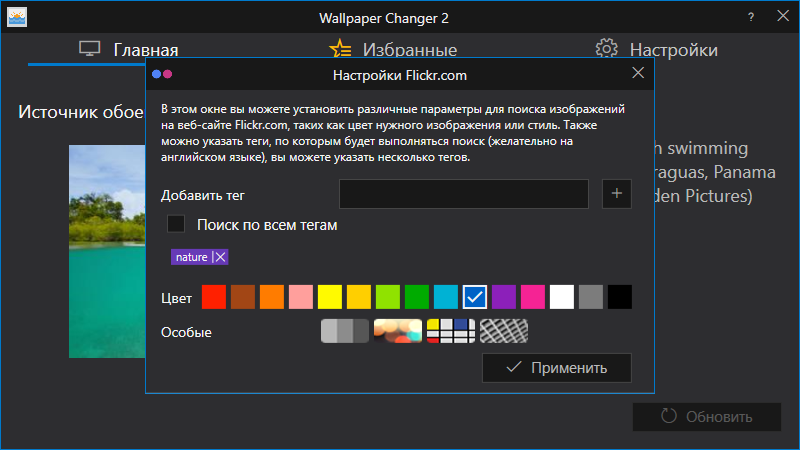Select the red color swatch

click(x=214, y=297)
